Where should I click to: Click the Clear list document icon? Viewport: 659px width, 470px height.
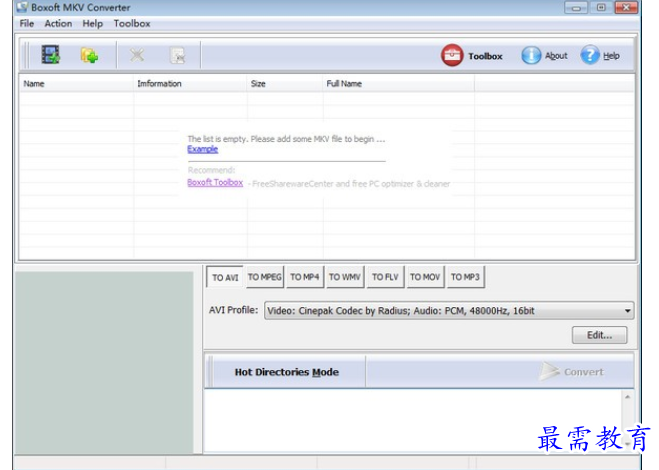coord(177,55)
